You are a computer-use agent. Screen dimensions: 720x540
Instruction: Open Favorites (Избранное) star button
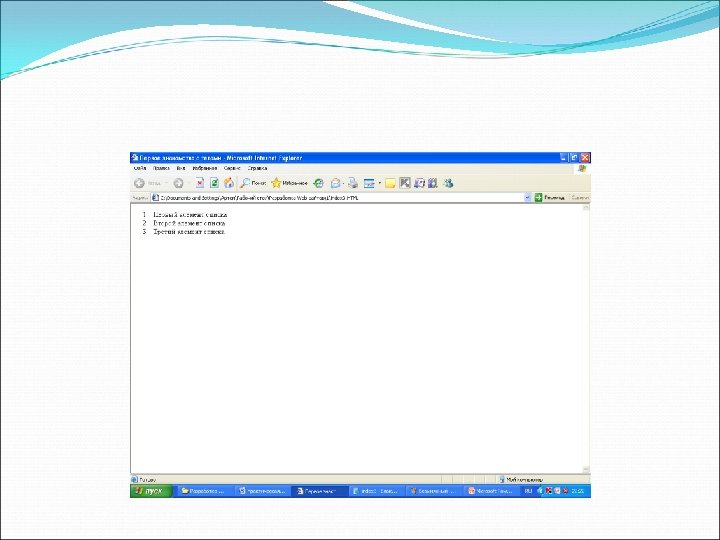pos(289,183)
